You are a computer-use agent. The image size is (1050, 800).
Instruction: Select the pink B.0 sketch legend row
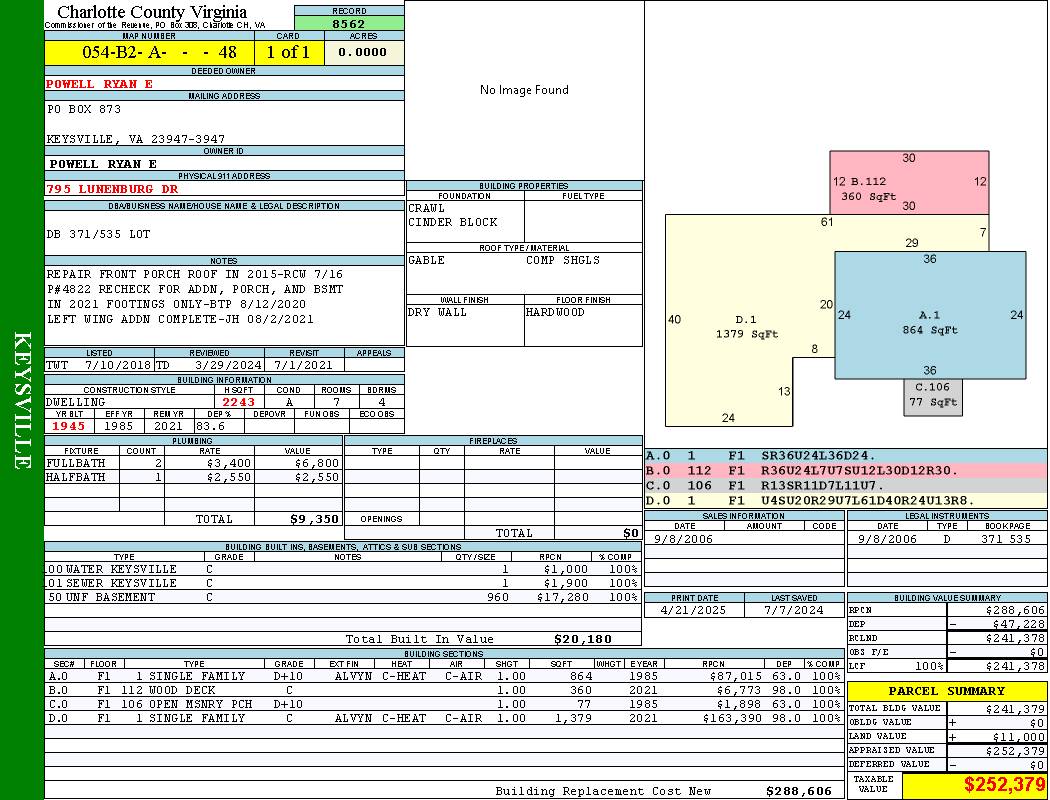[845, 470]
